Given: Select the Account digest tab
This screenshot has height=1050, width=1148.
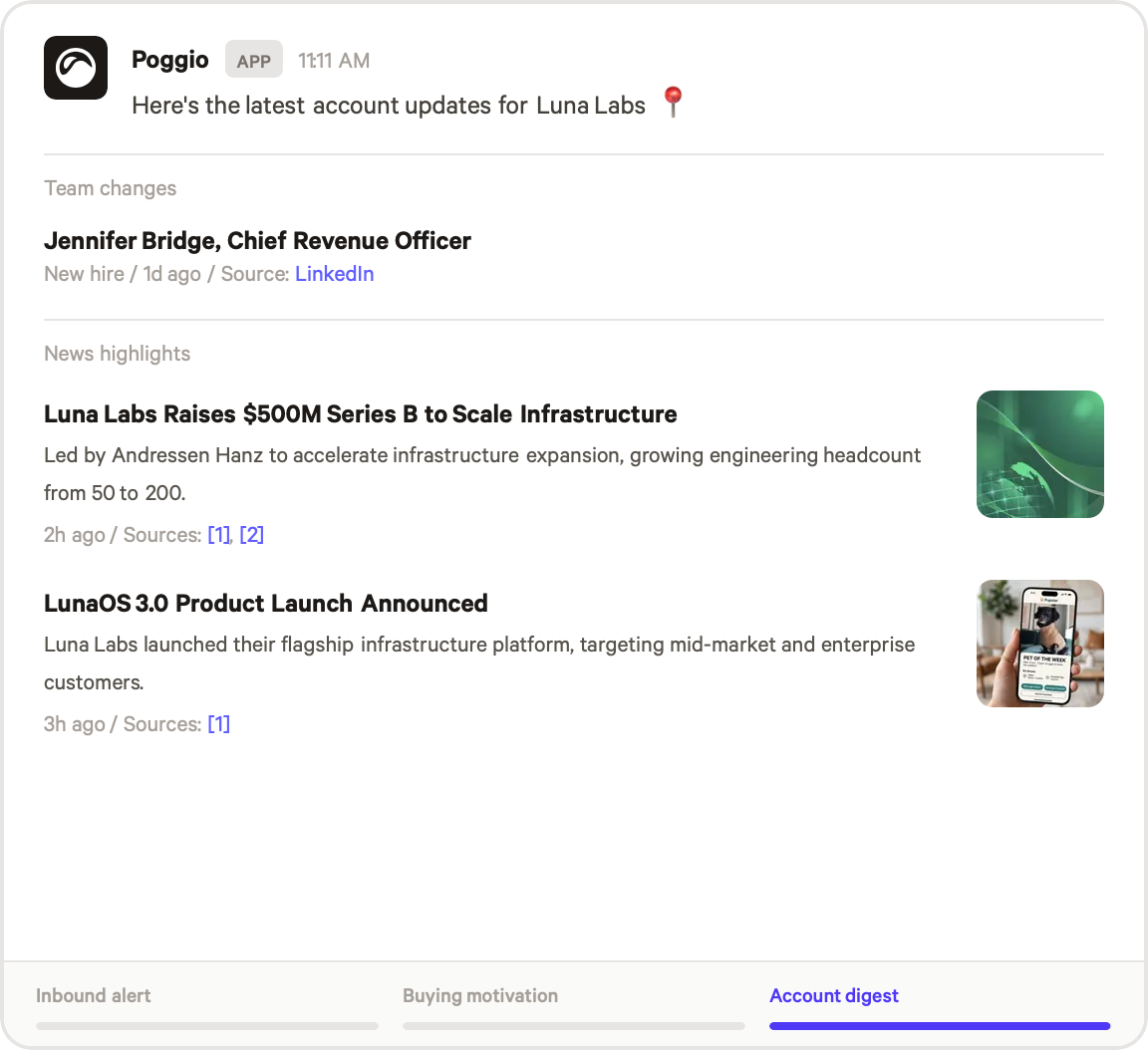Looking at the screenshot, I should [x=834, y=995].
